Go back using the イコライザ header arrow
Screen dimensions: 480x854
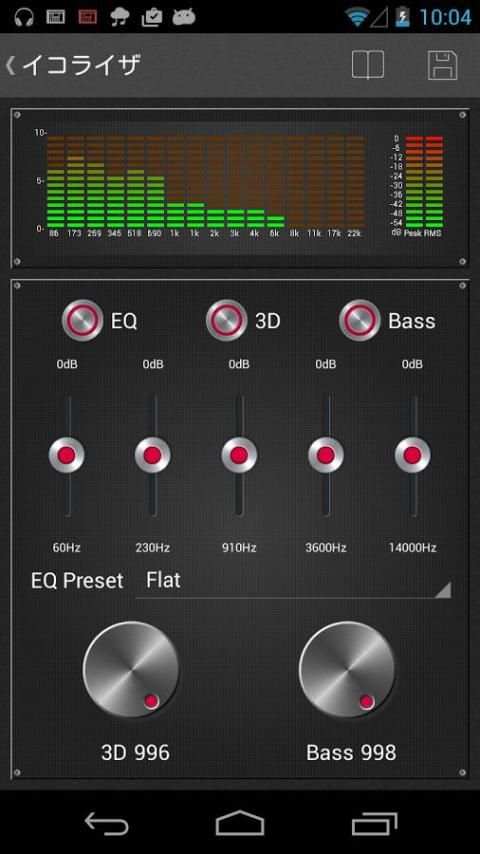pyautogui.click(x=10, y=65)
